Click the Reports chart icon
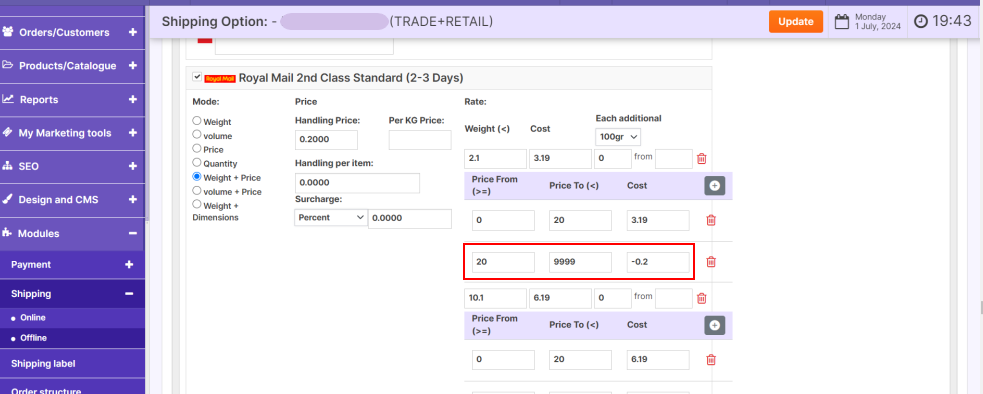The image size is (983, 394). [8, 99]
